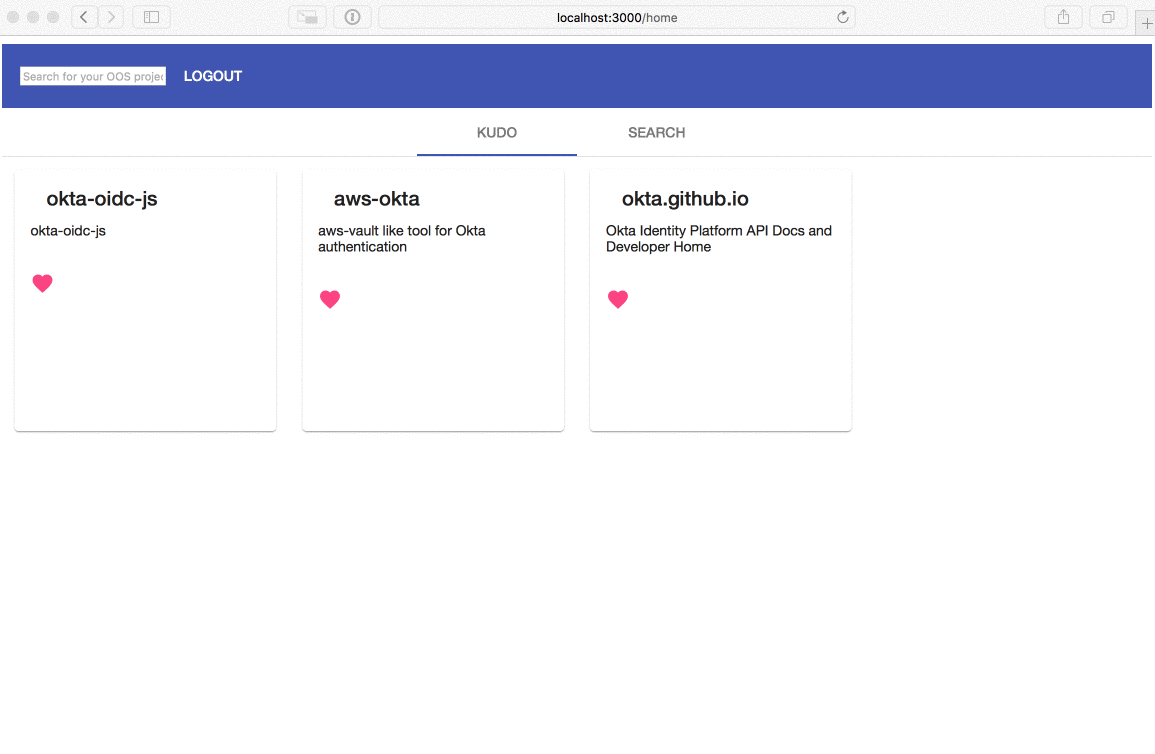Click the Safari forward arrow button
The height and width of the screenshot is (754, 1155).
111,17
